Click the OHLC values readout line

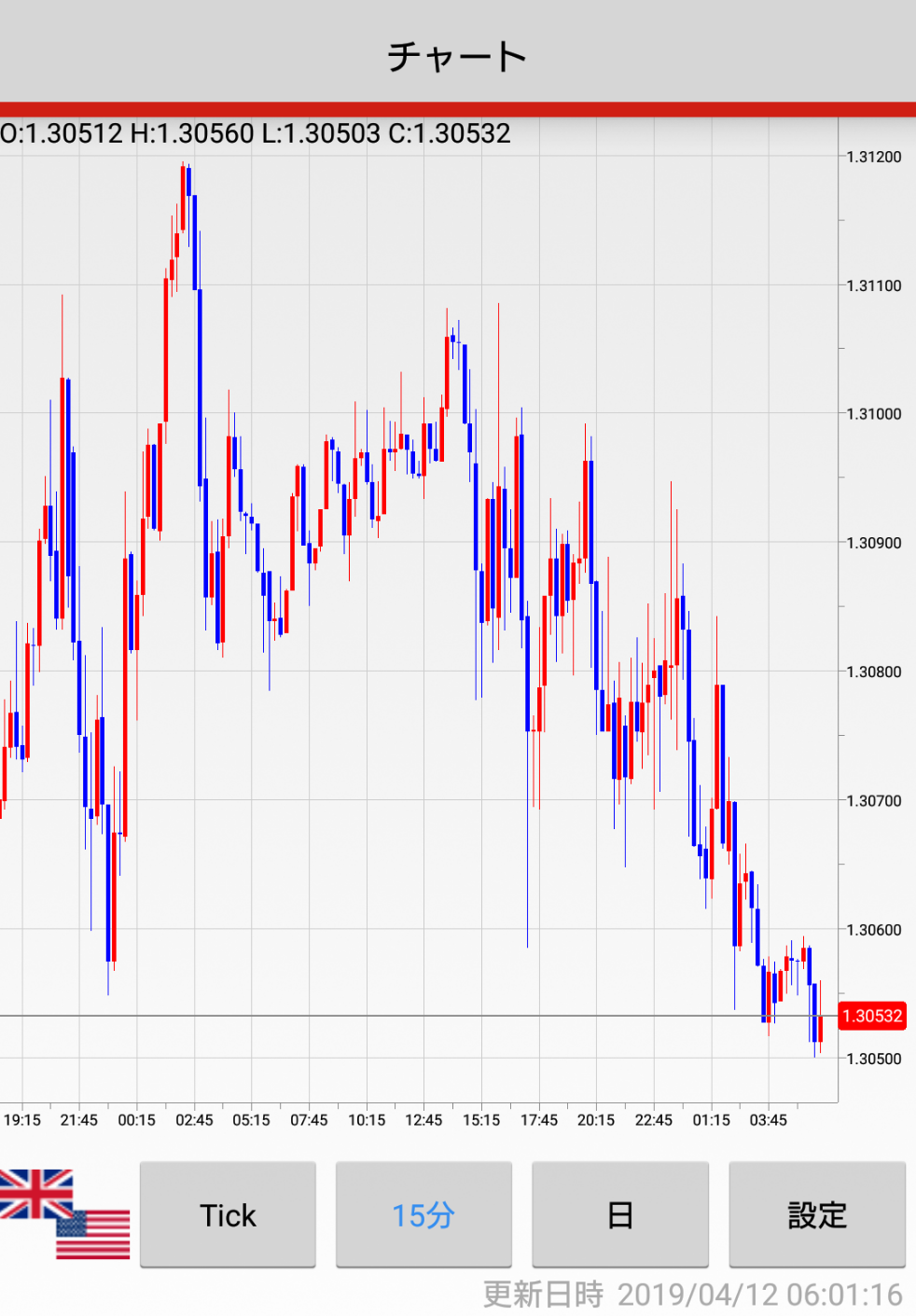pyautogui.click(x=256, y=133)
